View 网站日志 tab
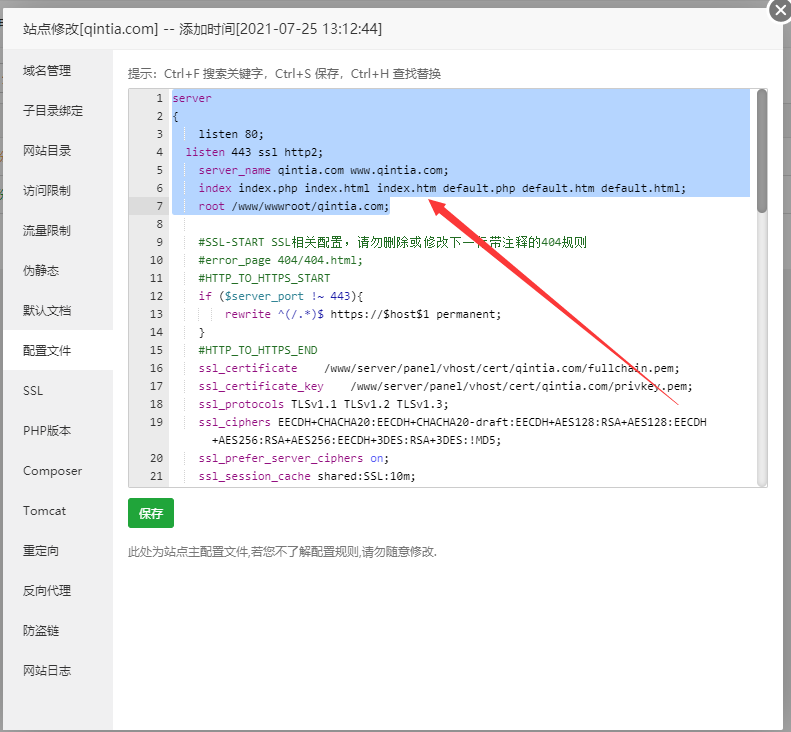 pos(47,671)
